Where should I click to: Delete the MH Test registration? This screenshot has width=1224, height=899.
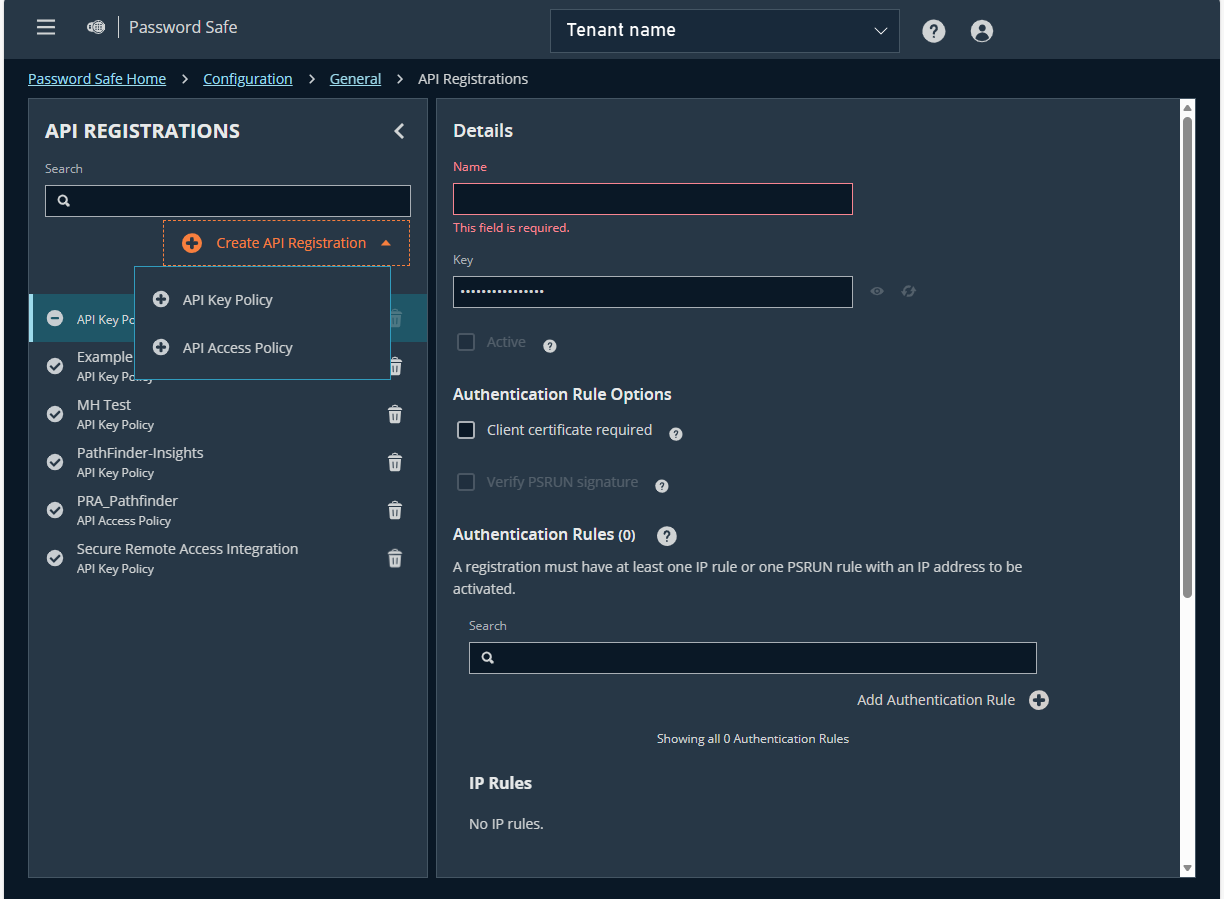click(395, 414)
